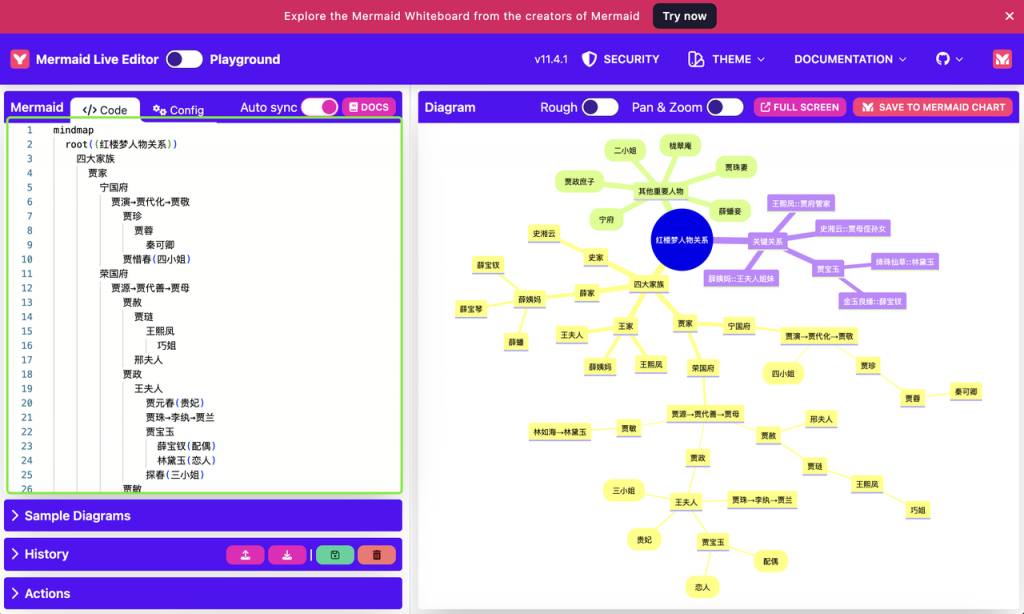Image resolution: width=1024 pixels, height=614 pixels.
Task: Click code line '巧姐' in editor
Action: coord(167,346)
